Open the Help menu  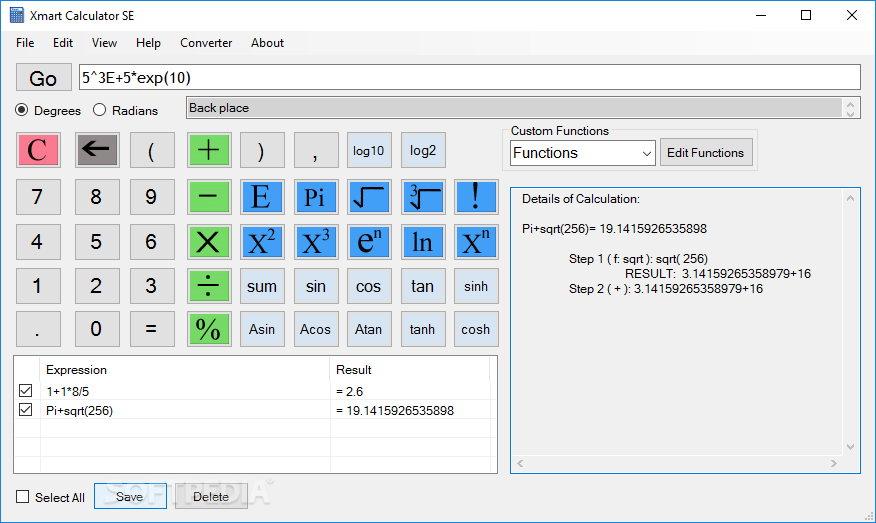[149, 43]
